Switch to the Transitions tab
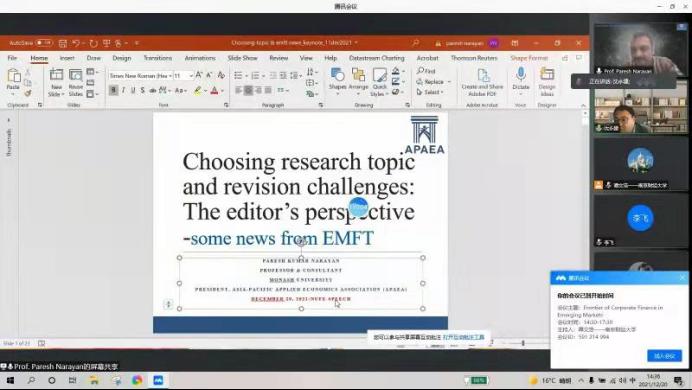Image resolution: width=692 pixels, height=390 pixels. [158, 58]
